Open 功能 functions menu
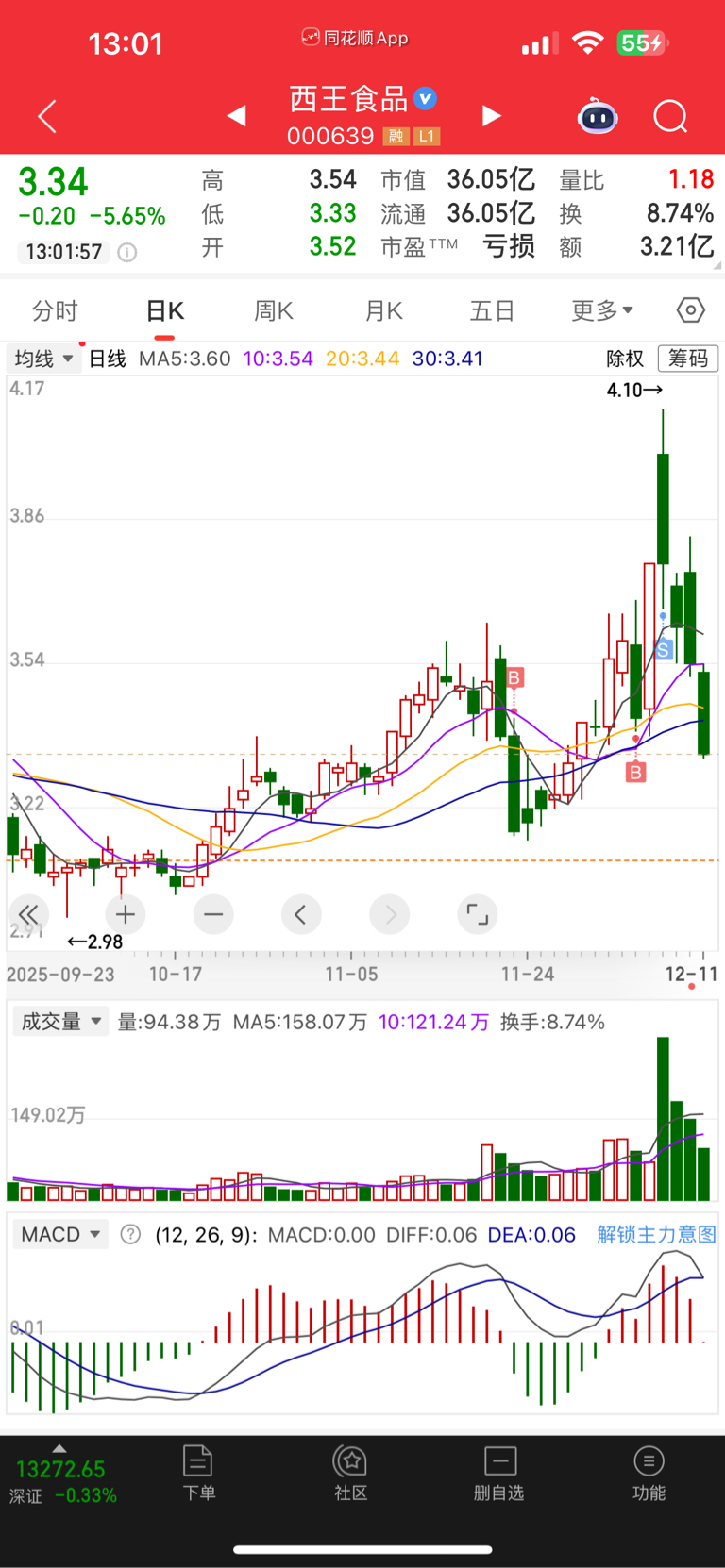725x1568 pixels. click(649, 1474)
